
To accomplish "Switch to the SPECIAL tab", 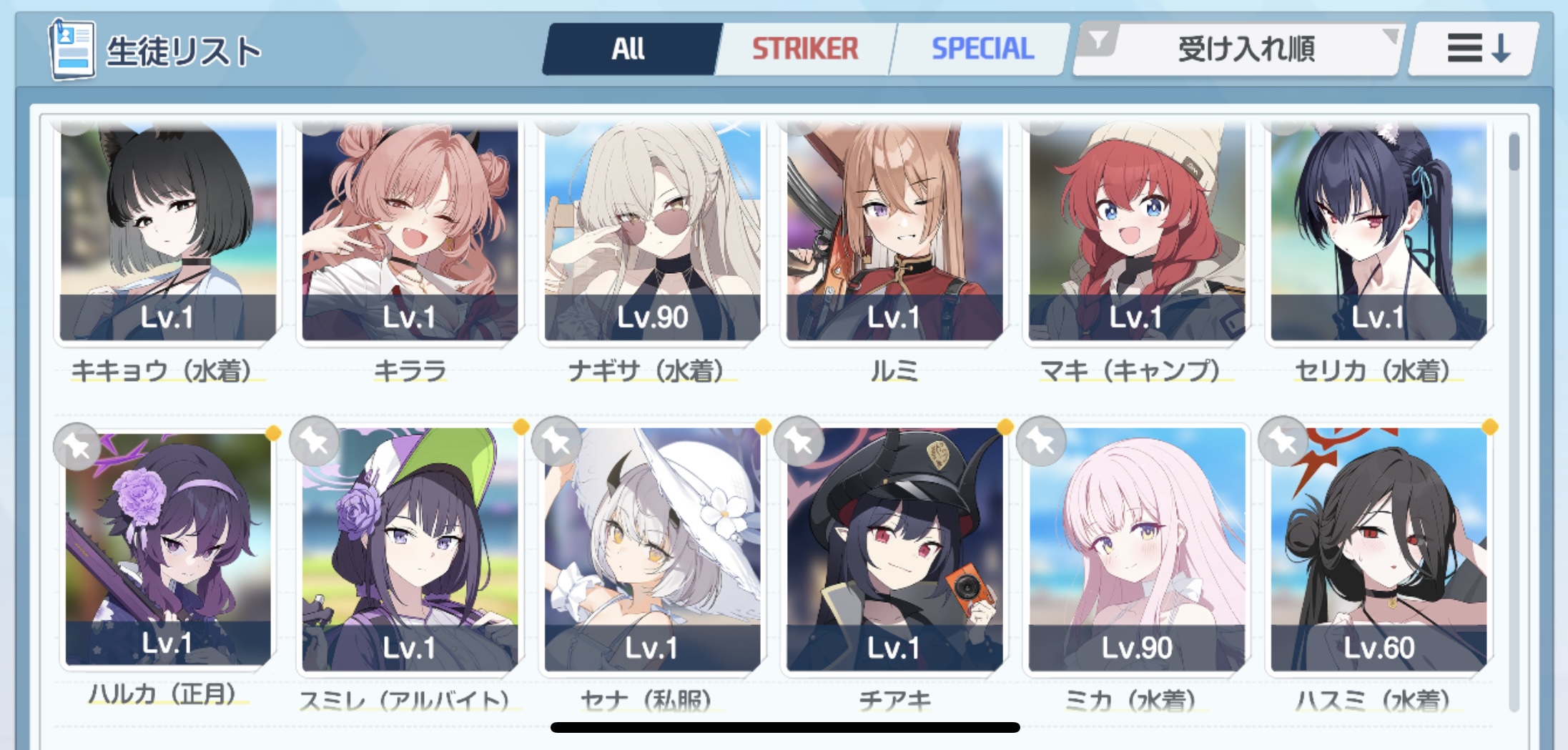I will tap(982, 49).
